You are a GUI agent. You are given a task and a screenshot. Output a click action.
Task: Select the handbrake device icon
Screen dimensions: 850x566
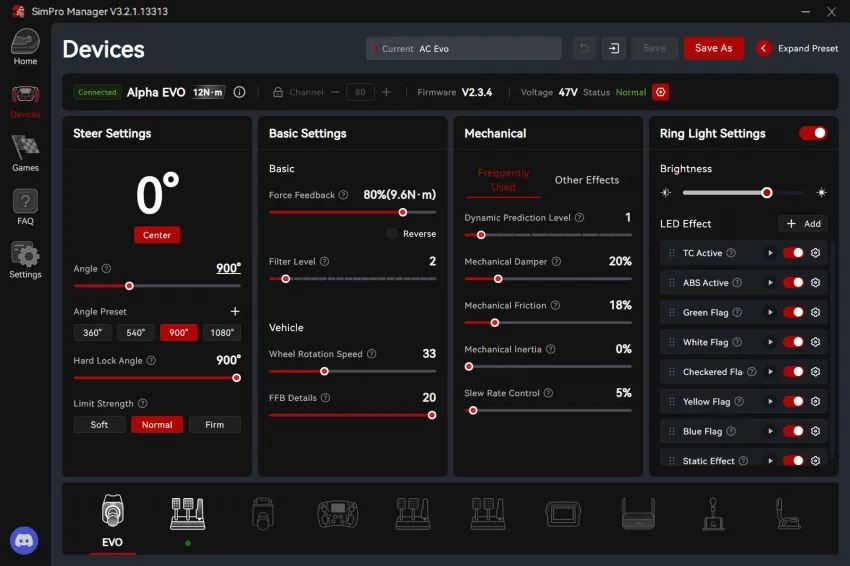coord(789,514)
